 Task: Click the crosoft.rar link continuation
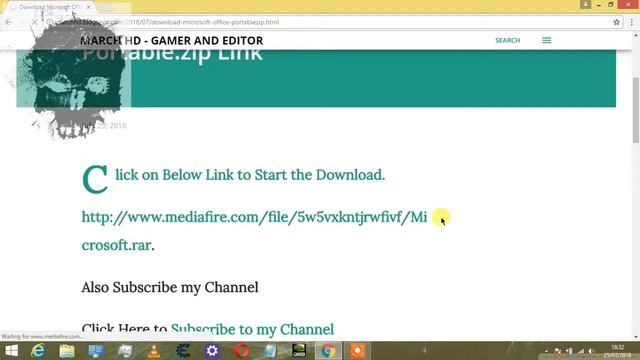[x=116, y=245]
